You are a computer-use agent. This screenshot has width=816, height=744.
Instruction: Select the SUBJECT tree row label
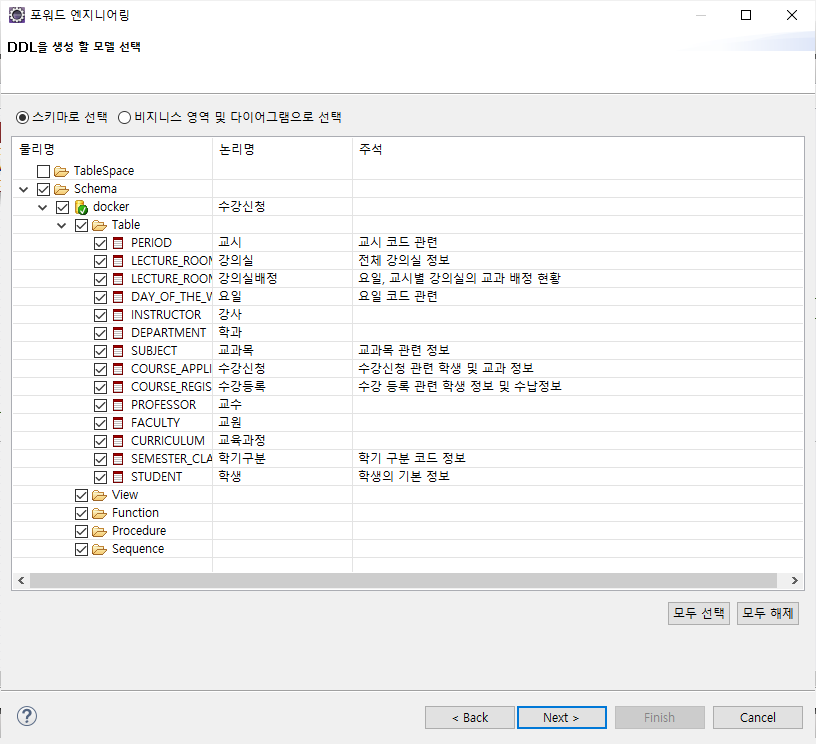click(x=154, y=351)
